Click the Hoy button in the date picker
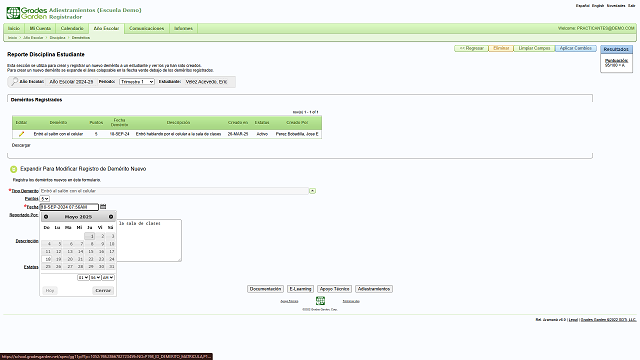 pyautogui.click(x=50, y=291)
